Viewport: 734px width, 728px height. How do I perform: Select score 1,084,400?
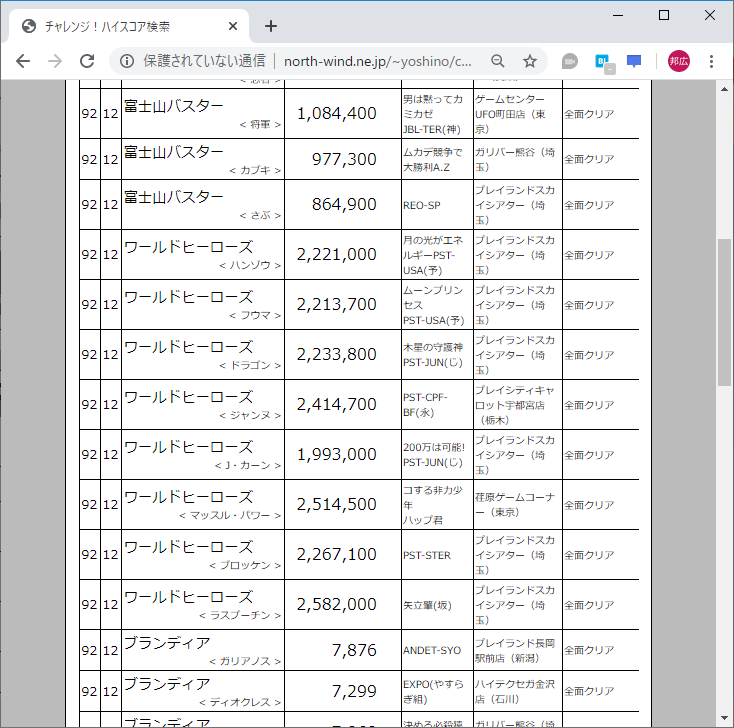337,113
